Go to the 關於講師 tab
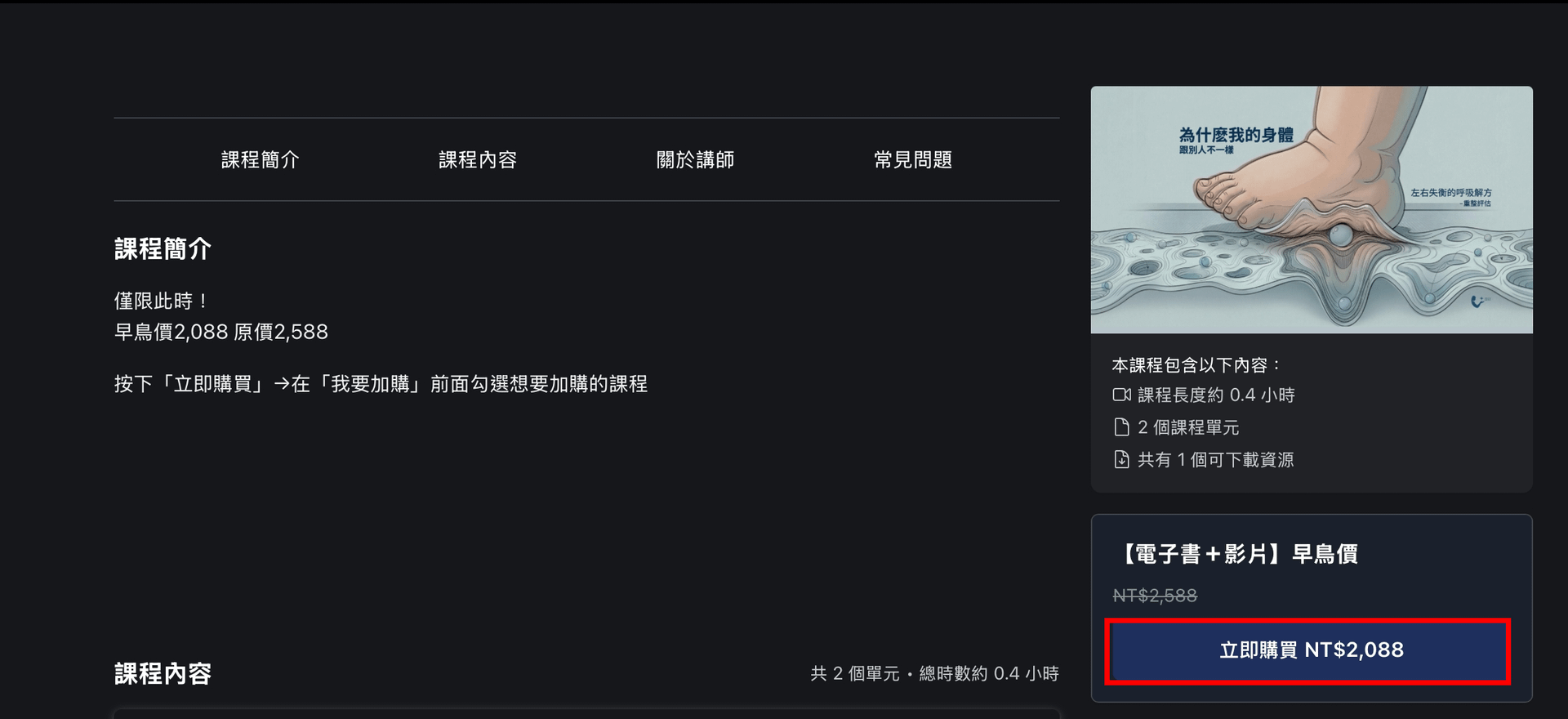The width and height of the screenshot is (1568, 719). (x=696, y=159)
